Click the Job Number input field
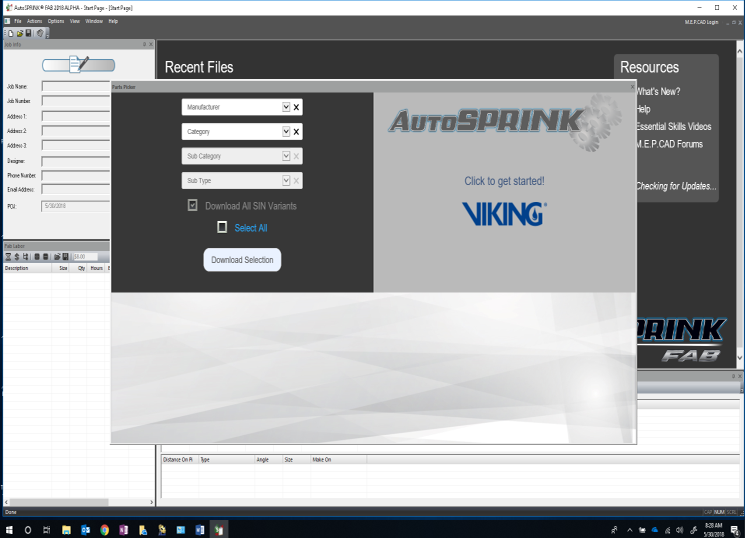745x538 pixels. click(76, 101)
